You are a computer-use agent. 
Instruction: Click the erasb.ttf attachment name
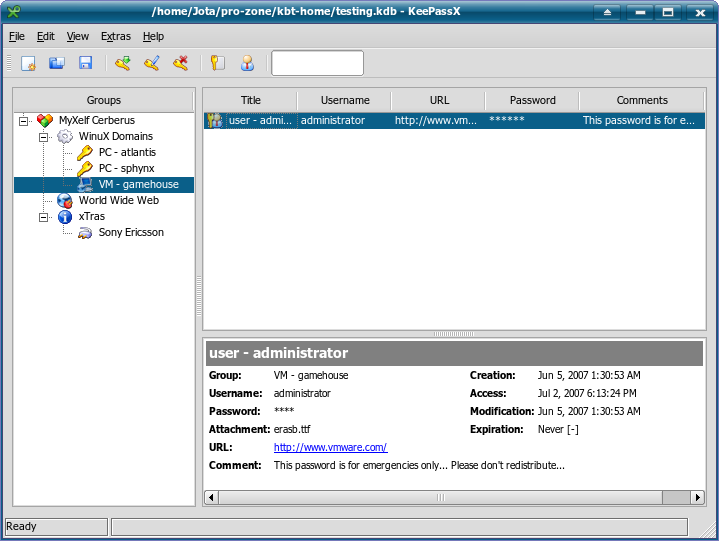click(x=292, y=430)
